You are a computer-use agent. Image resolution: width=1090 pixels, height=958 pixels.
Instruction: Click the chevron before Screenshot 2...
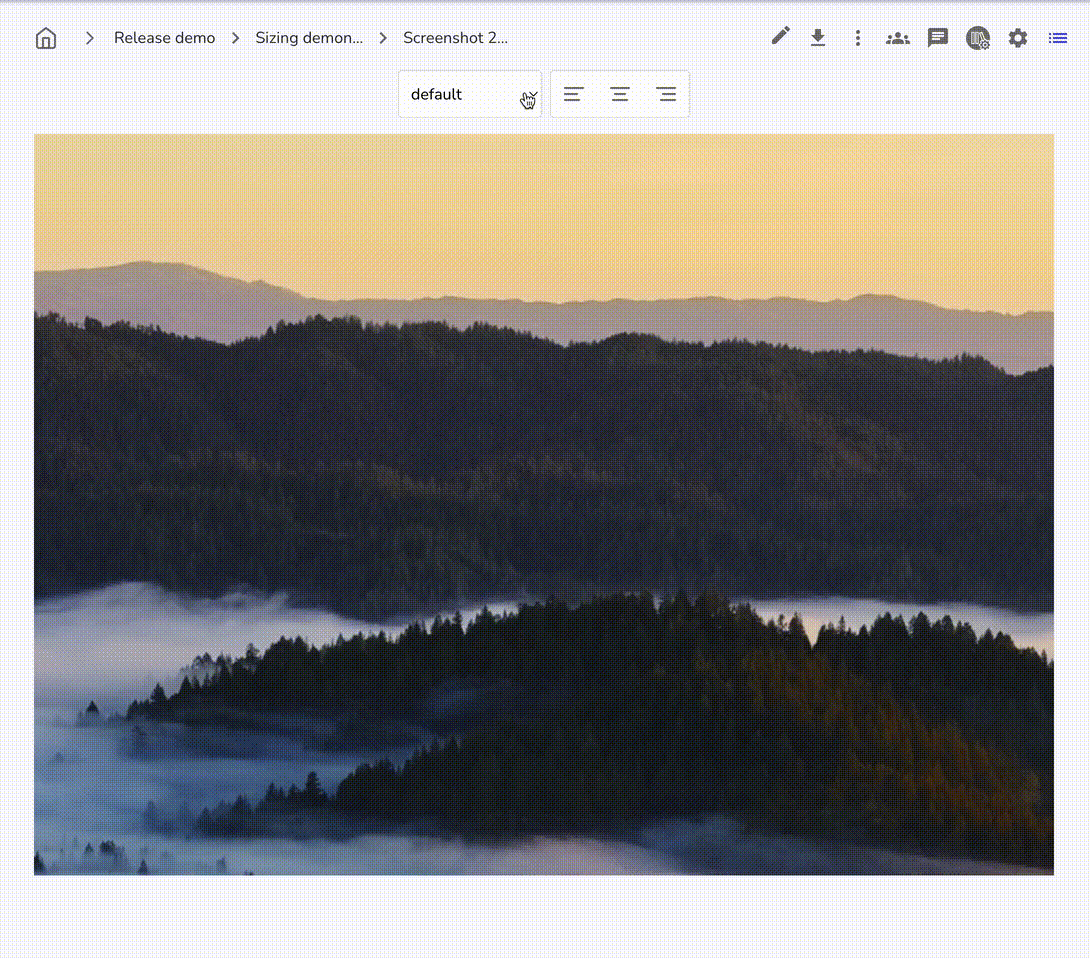coord(383,38)
